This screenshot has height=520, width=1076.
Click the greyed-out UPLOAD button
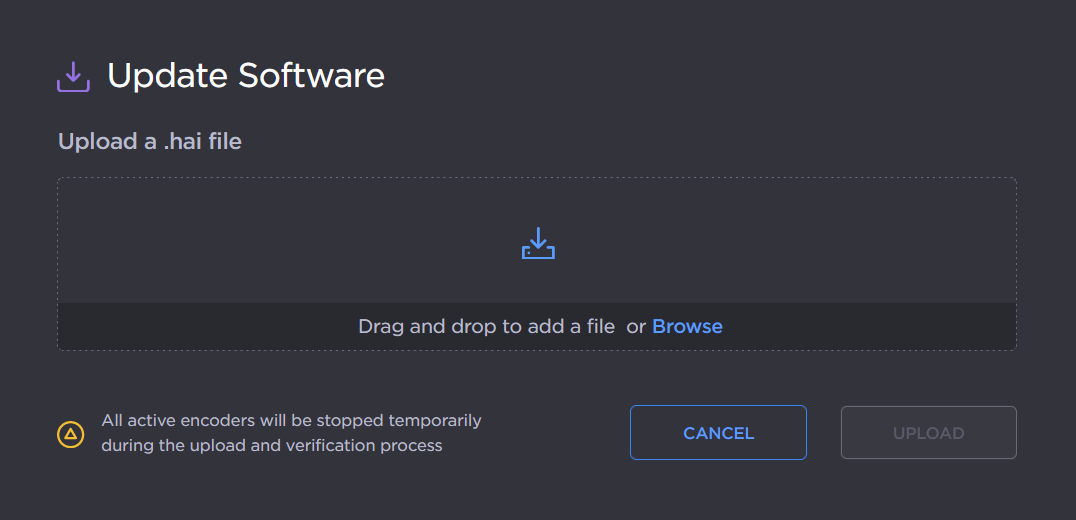point(928,433)
